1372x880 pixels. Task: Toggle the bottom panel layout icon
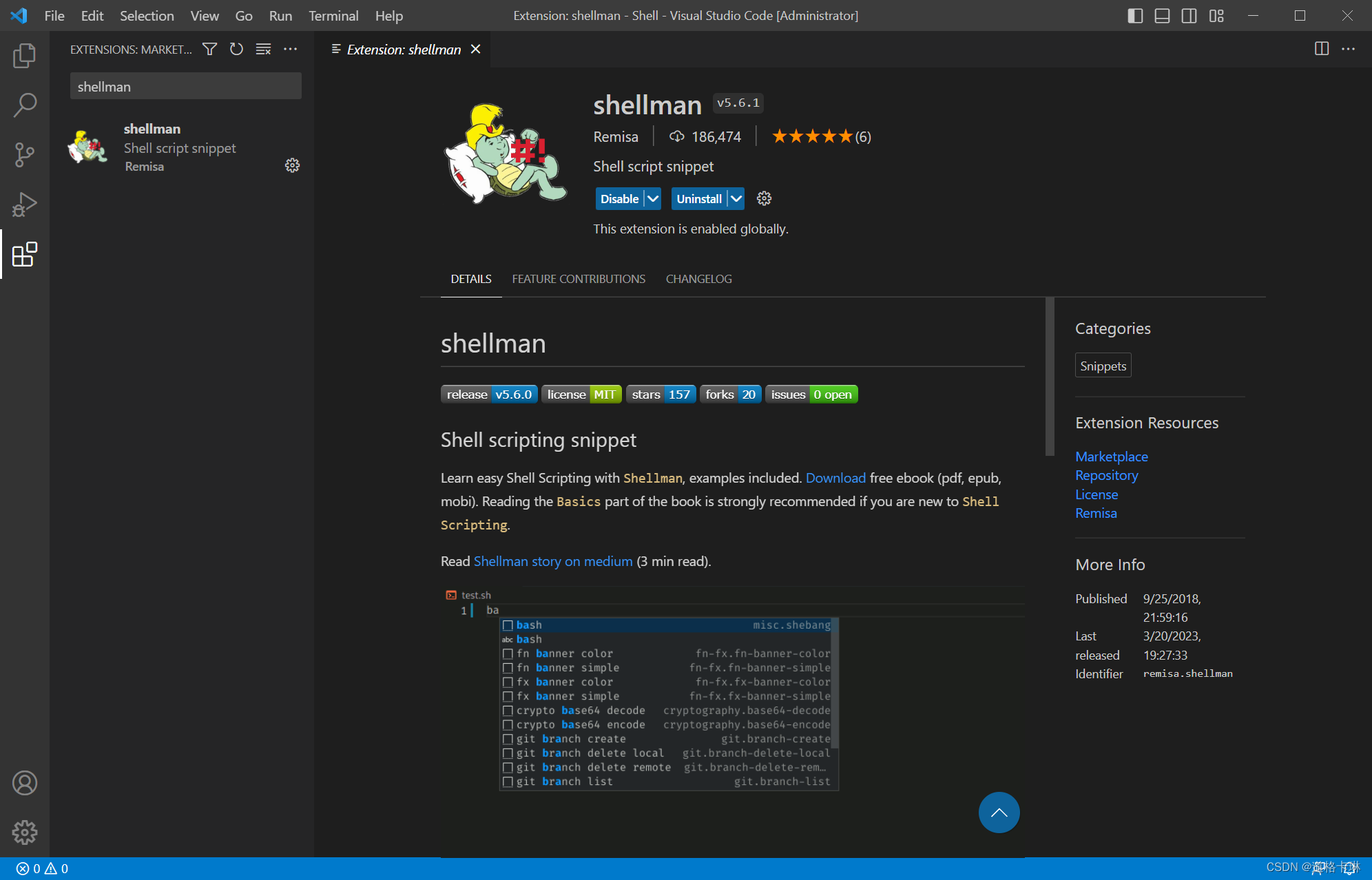(1162, 16)
